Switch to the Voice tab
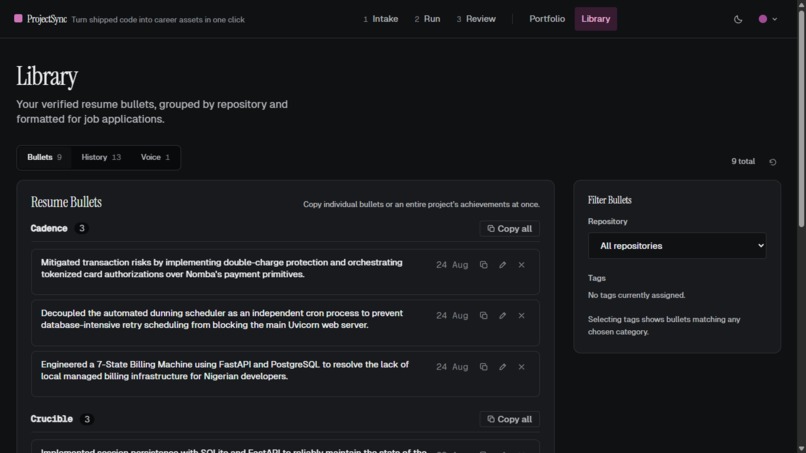This screenshot has height=453, width=806. 155,157
